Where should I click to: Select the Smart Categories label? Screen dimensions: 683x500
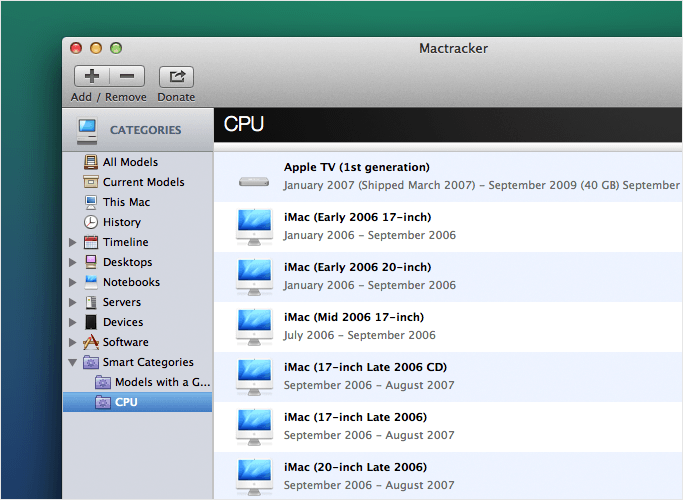coord(148,362)
